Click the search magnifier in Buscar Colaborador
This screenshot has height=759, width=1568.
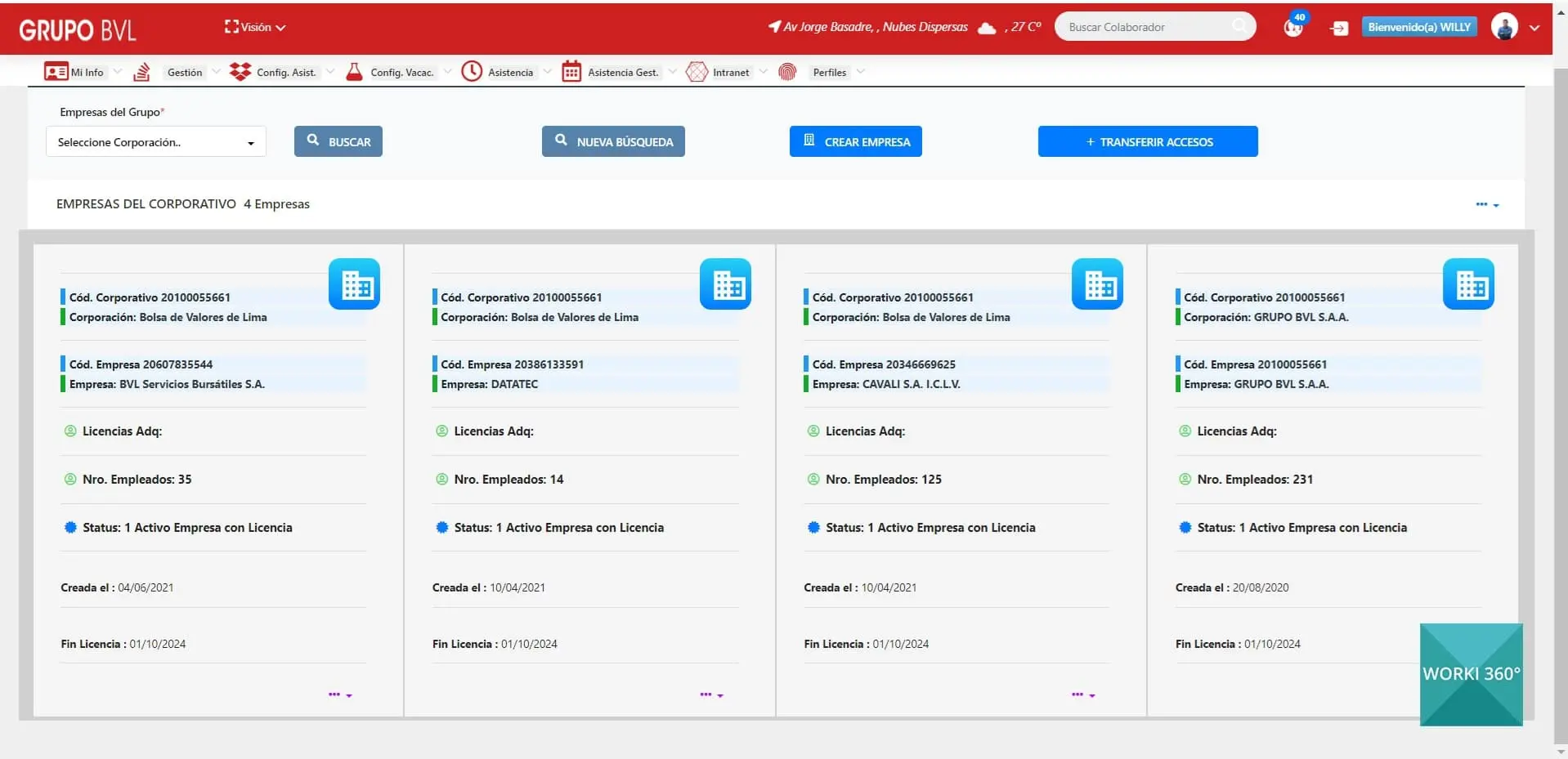(1239, 25)
